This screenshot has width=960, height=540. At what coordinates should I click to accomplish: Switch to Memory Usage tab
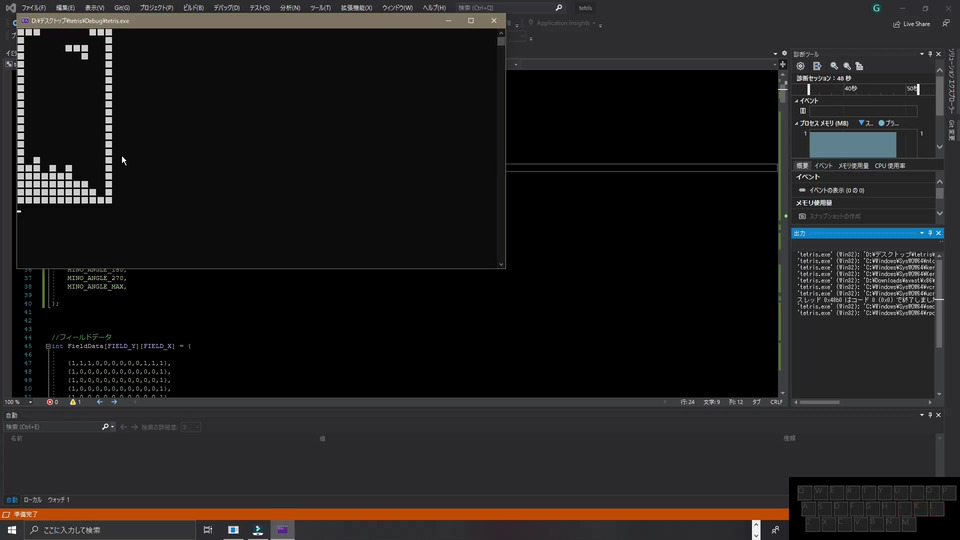pyautogui.click(x=853, y=166)
